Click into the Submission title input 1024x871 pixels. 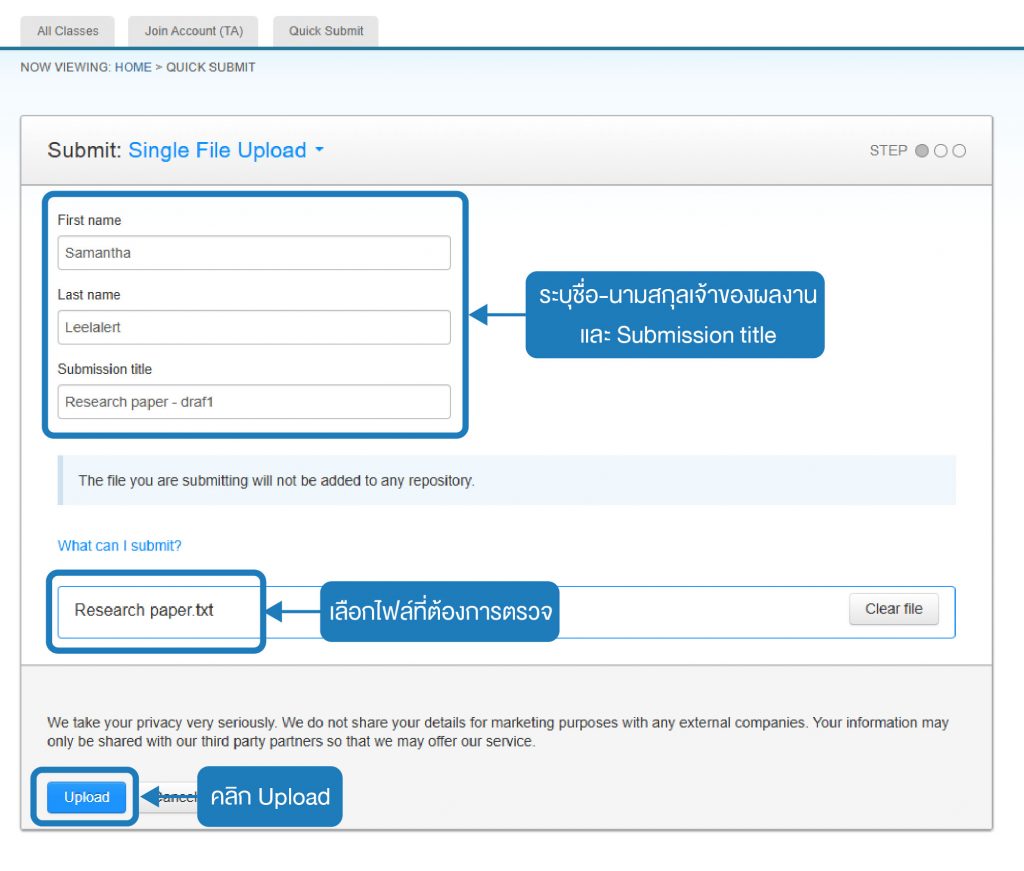pos(254,402)
